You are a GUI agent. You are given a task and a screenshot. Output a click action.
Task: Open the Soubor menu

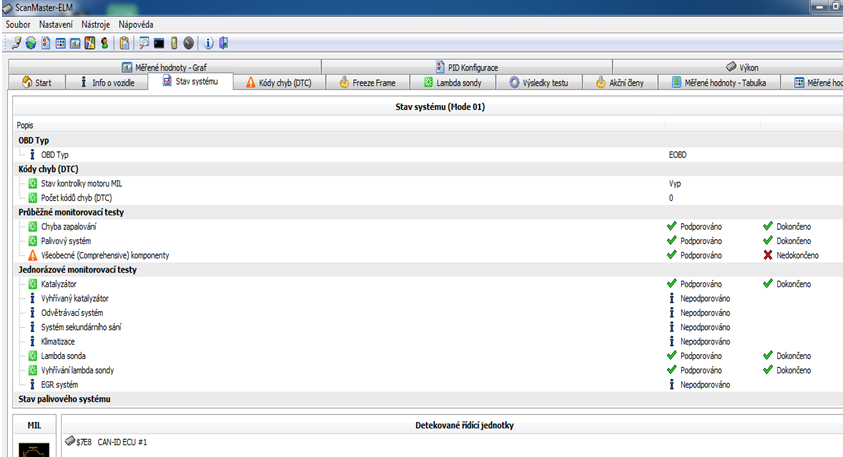(19, 23)
